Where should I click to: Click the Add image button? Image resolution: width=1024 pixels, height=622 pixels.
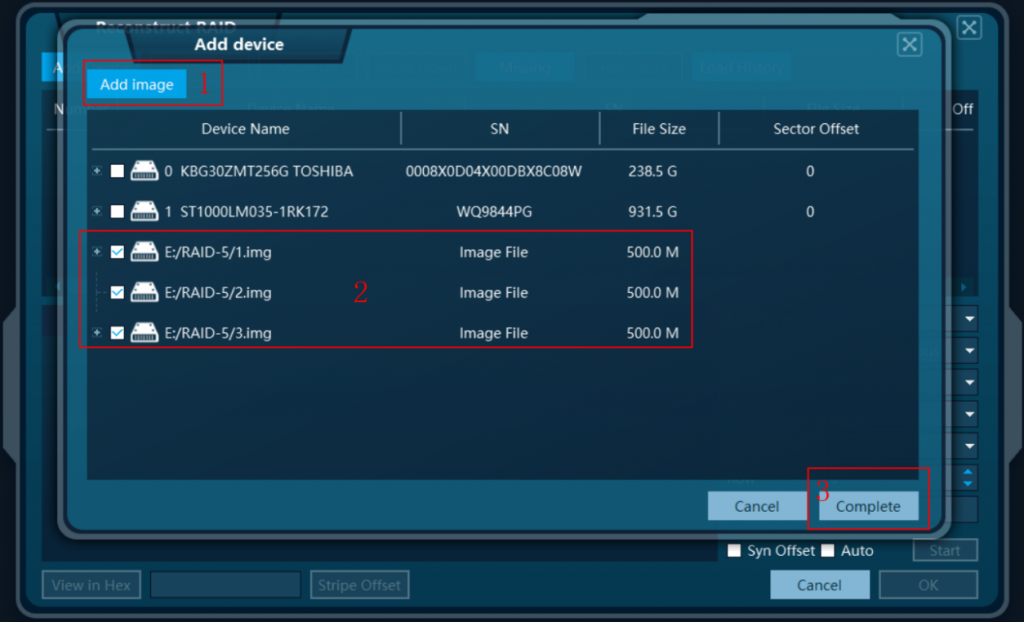[137, 85]
